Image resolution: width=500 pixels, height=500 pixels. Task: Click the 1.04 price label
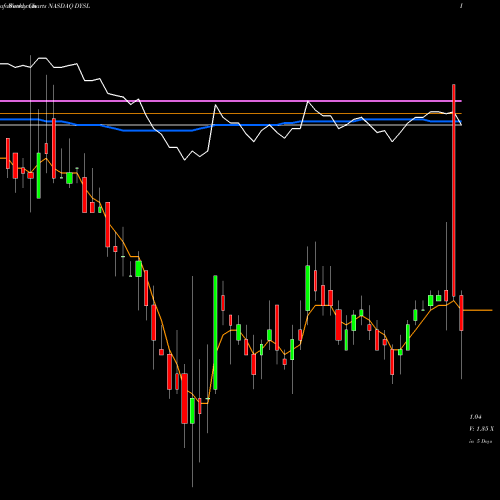coord(475,417)
